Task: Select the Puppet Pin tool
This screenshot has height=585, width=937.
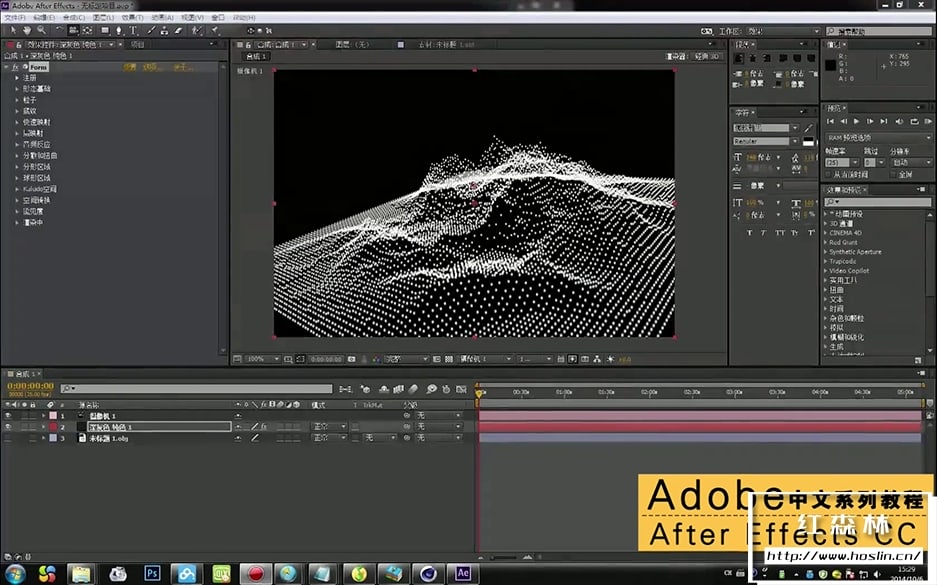Action: [214, 30]
